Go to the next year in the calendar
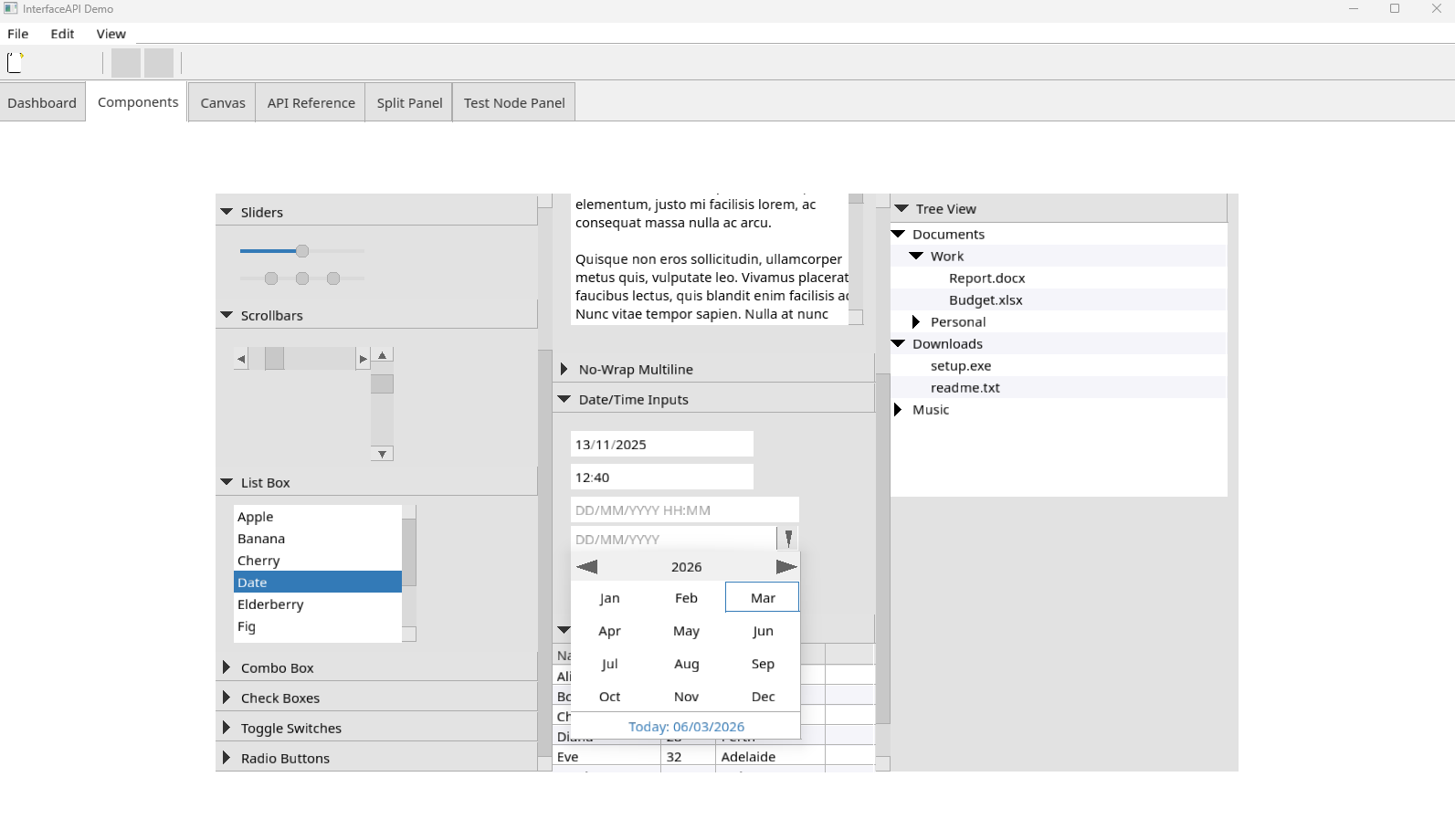The height and width of the screenshot is (840, 1455). (786, 567)
